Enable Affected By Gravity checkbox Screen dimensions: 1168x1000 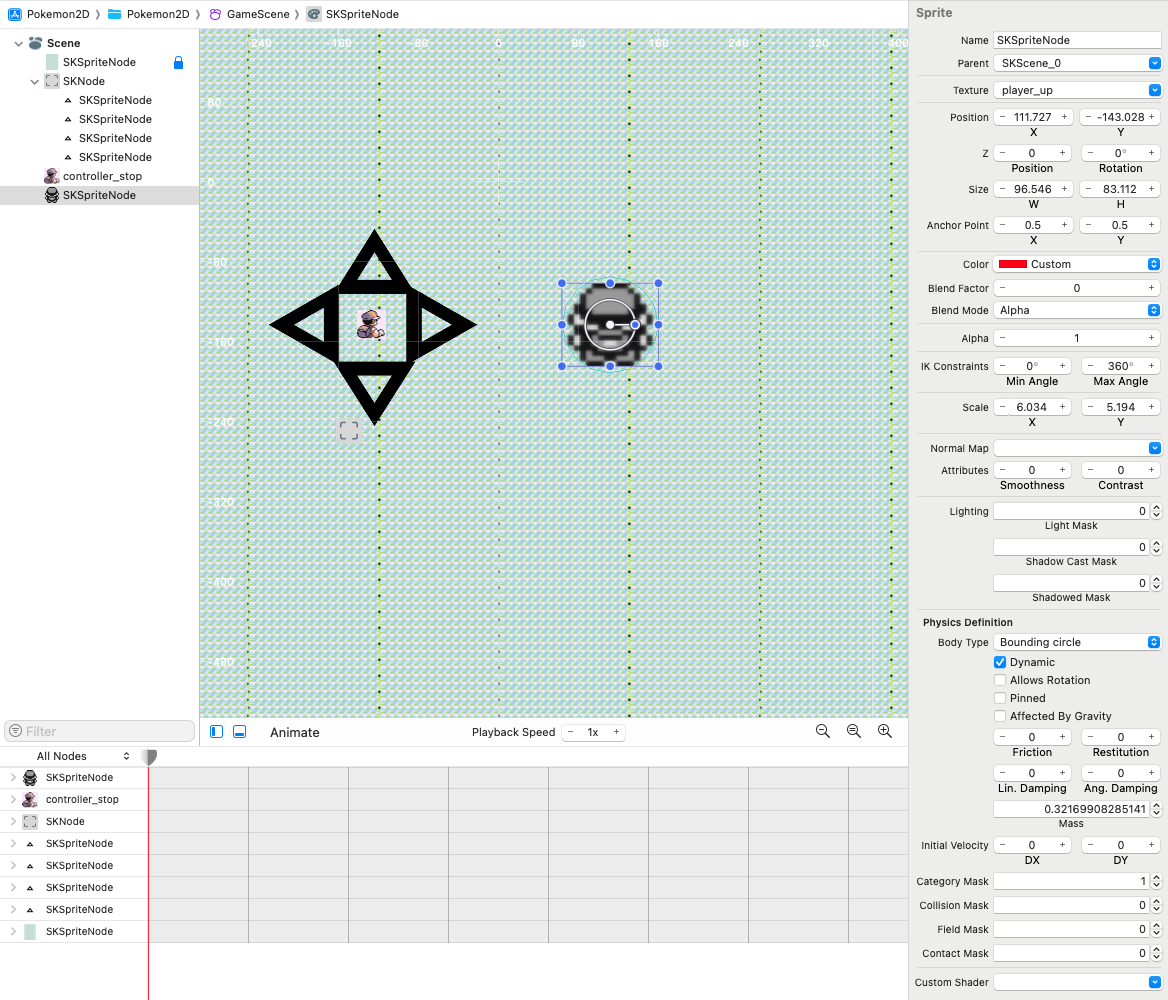pos(1000,716)
